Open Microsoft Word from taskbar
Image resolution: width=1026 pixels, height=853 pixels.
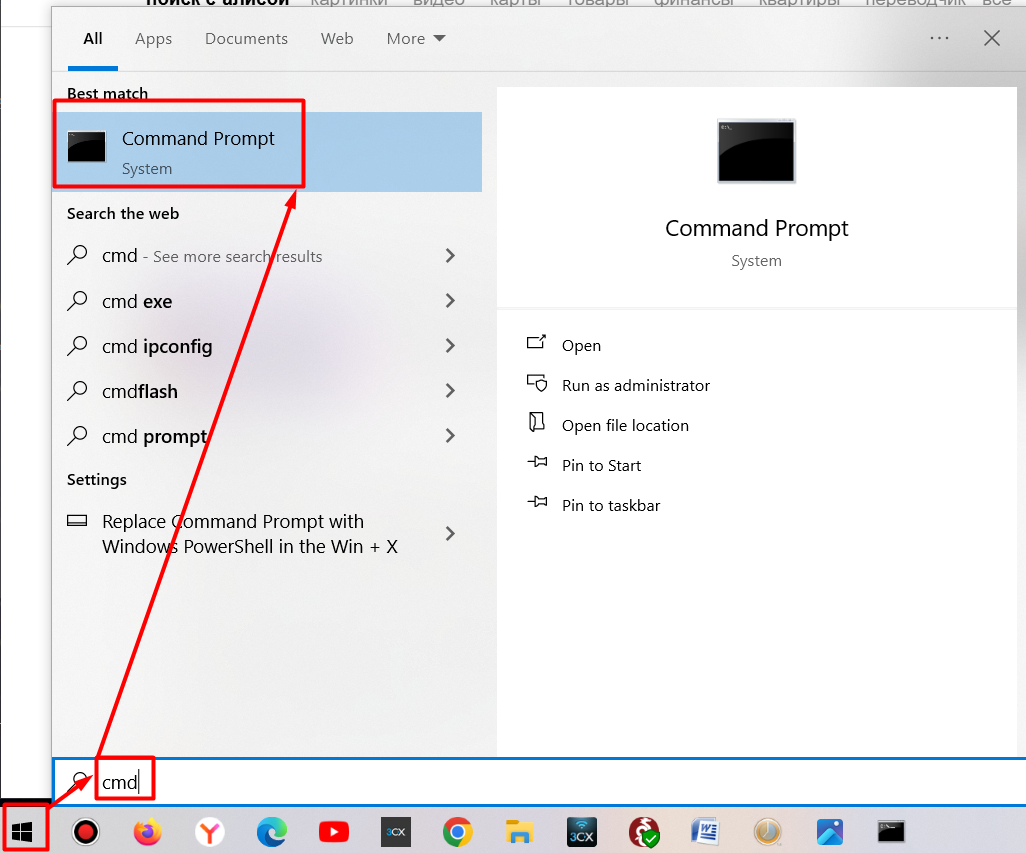[x=706, y=831]
